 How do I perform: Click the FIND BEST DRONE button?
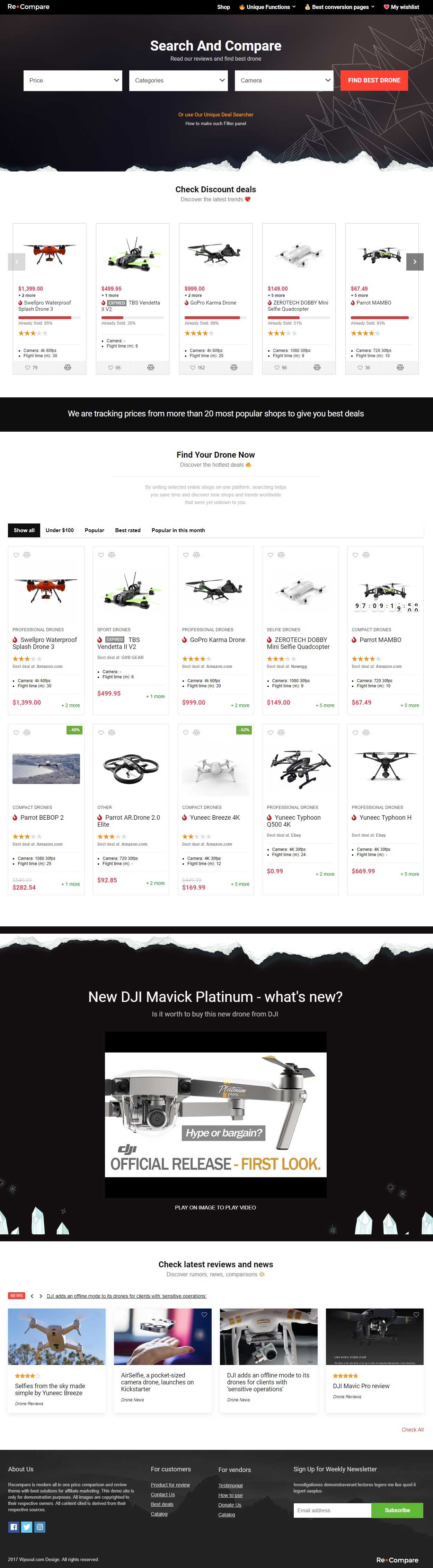pos(374,80)
